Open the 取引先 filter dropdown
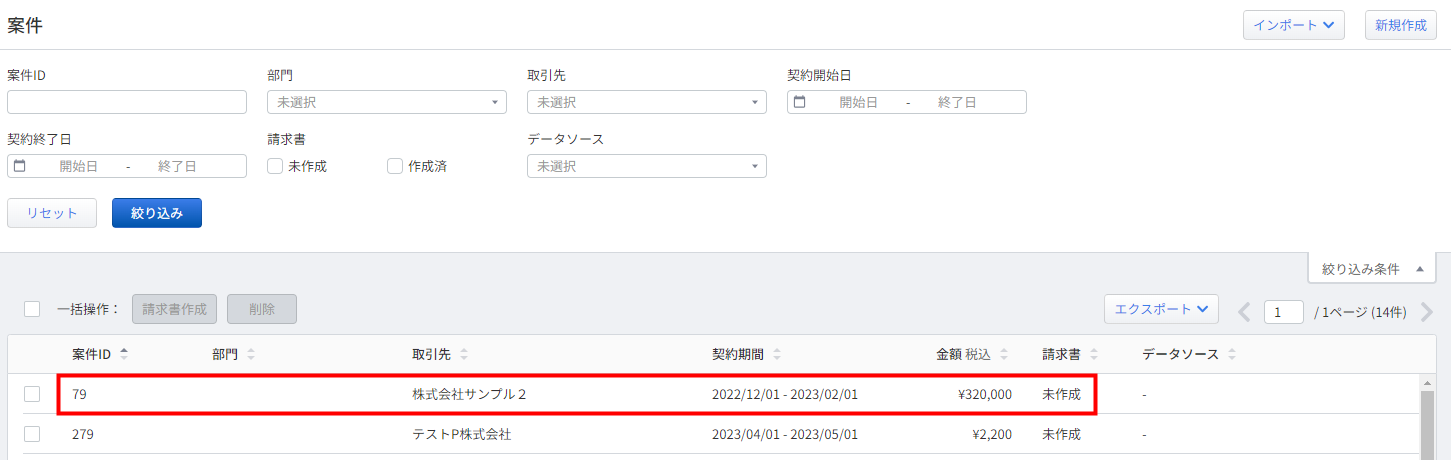Screen dimensions: 1451x460 click(647, 102)
